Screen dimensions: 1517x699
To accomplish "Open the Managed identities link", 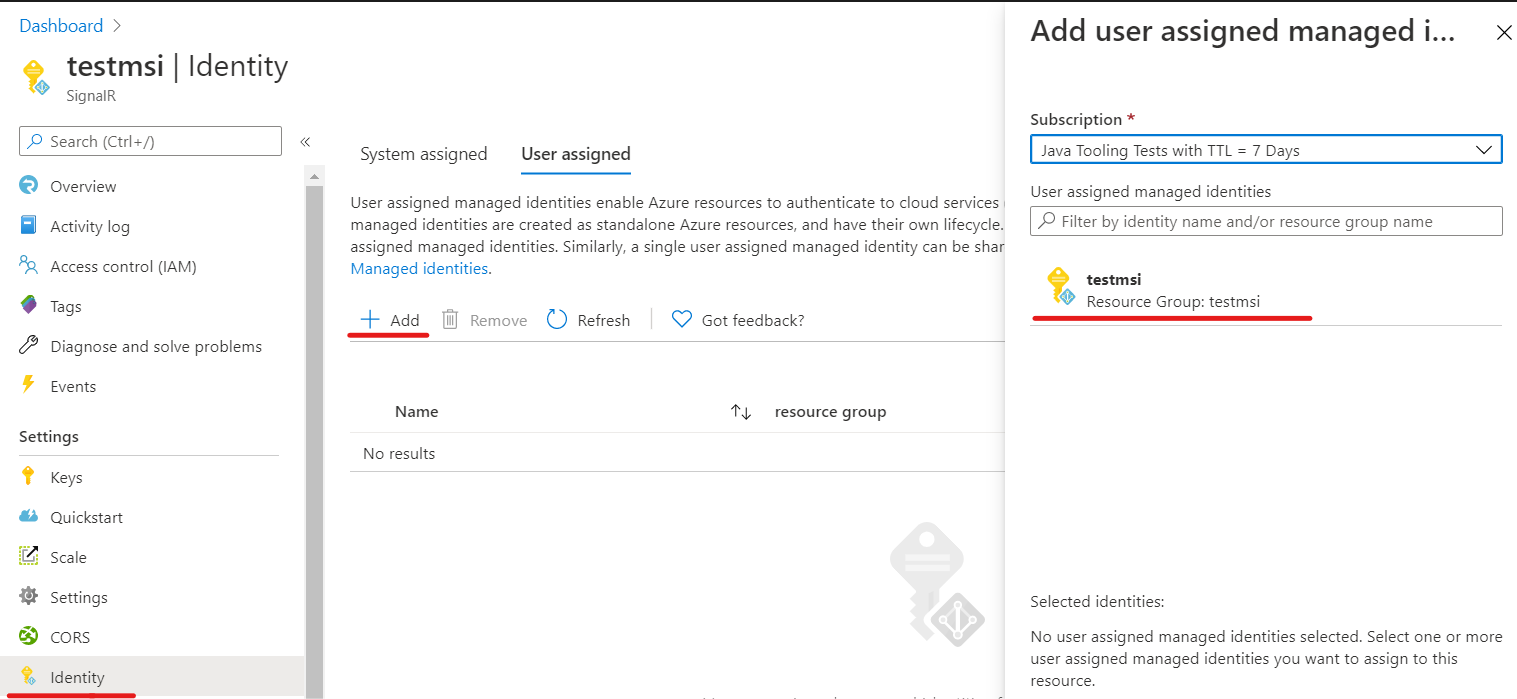I will [418, 268].
